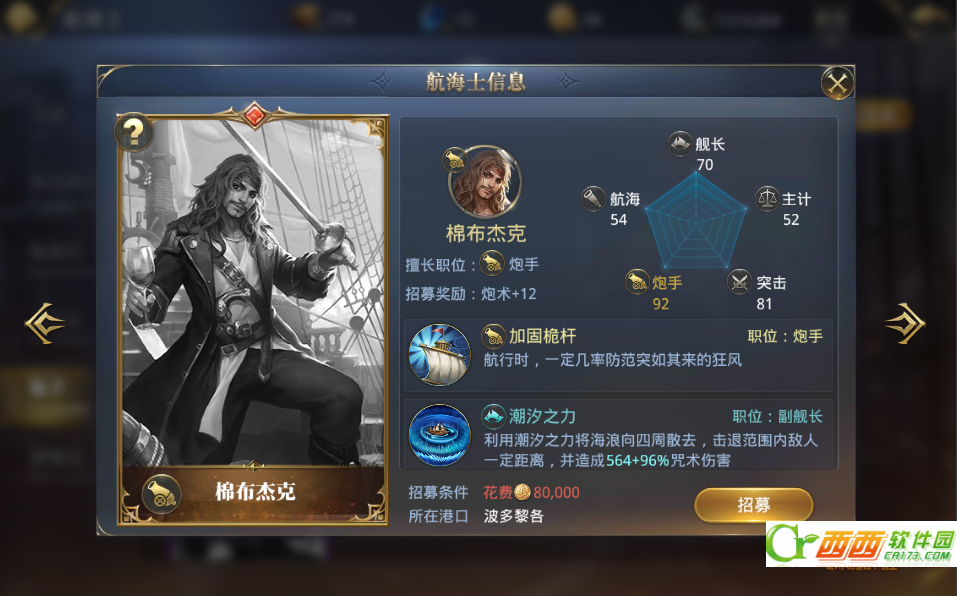The image size is (957, 596).
Task: Open the 潮汐之力 whirlpool skill icon
Action: (x=439, y=434)
